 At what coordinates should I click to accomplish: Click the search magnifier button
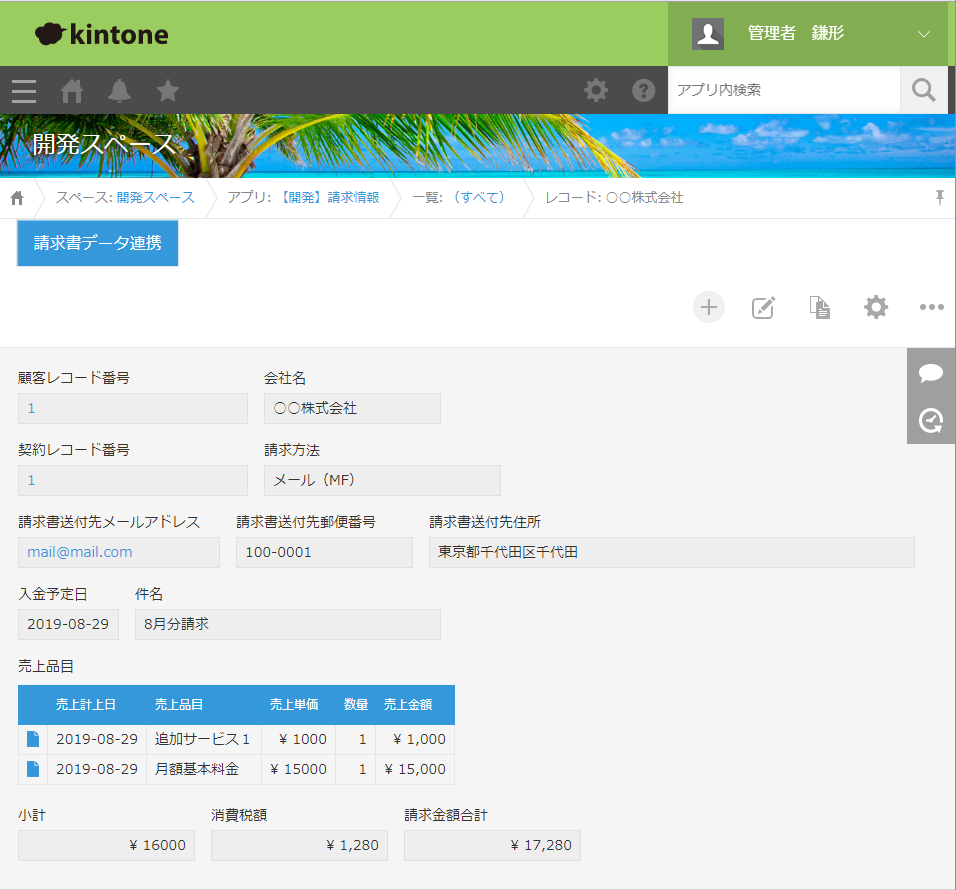(924, 90)
